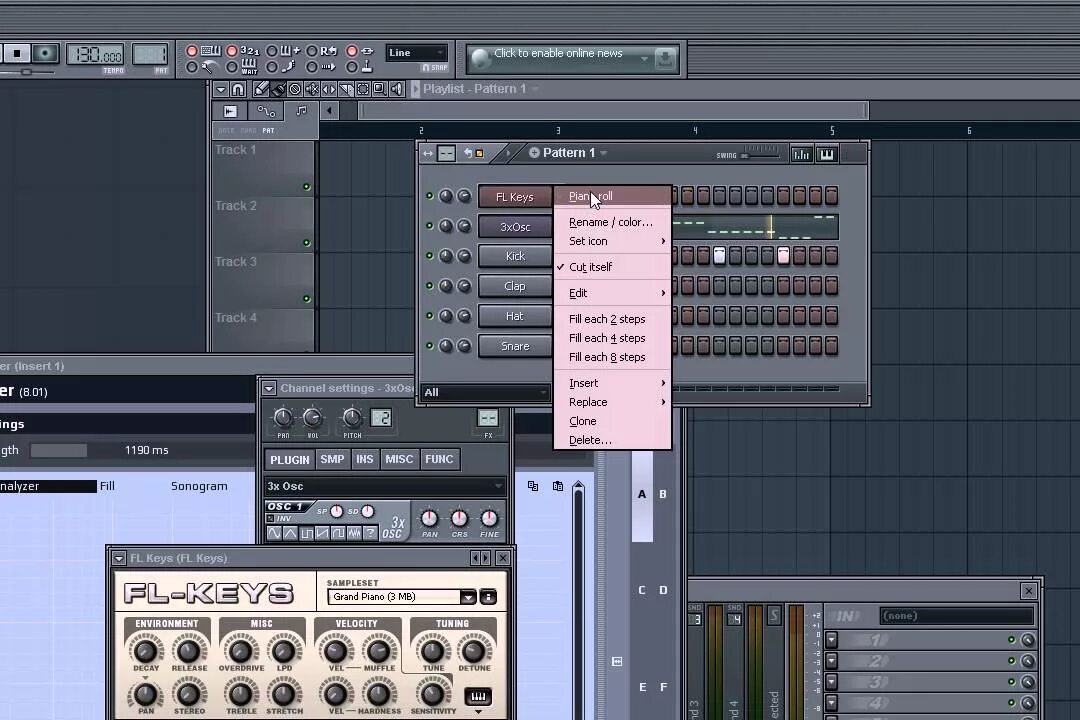1080x720 pixels.
Task: Toggle the INV checkbox for OSC 1
Action: [x=271, y=519]
